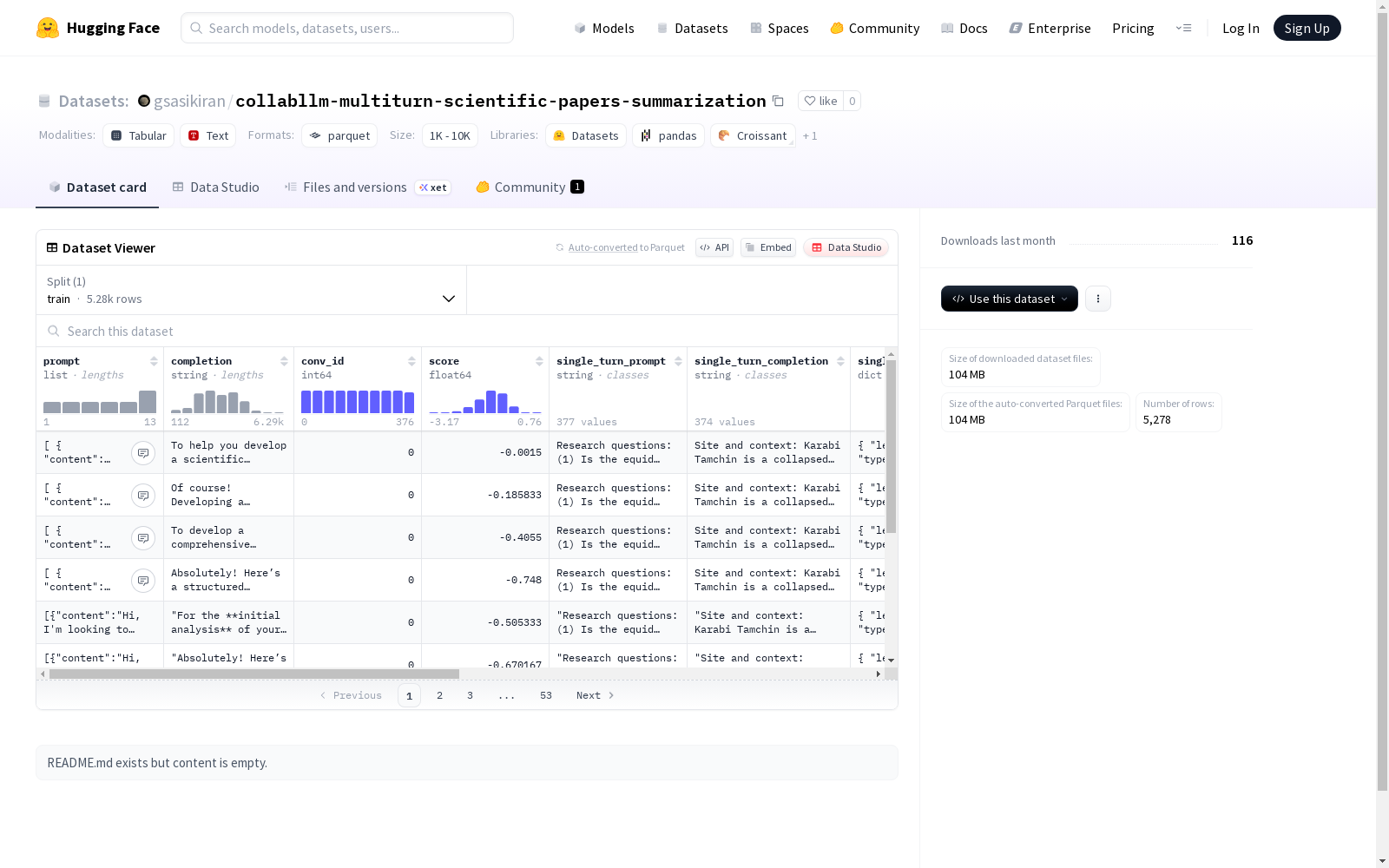Sort the single_turn_completion column via sort icon
1389x868 pixels.
coord(840,361)
